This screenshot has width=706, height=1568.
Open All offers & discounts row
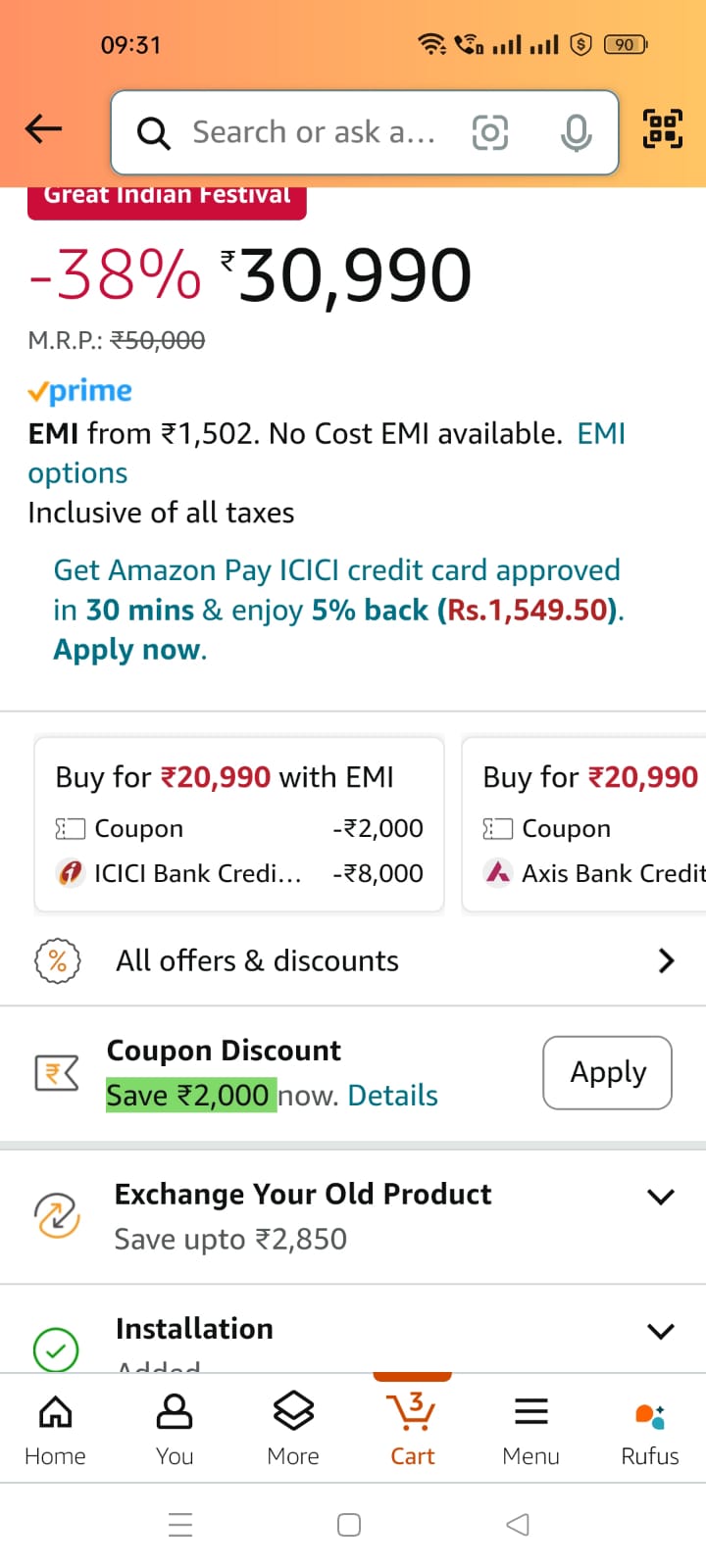pyautogui.click(x=353, y=960)
